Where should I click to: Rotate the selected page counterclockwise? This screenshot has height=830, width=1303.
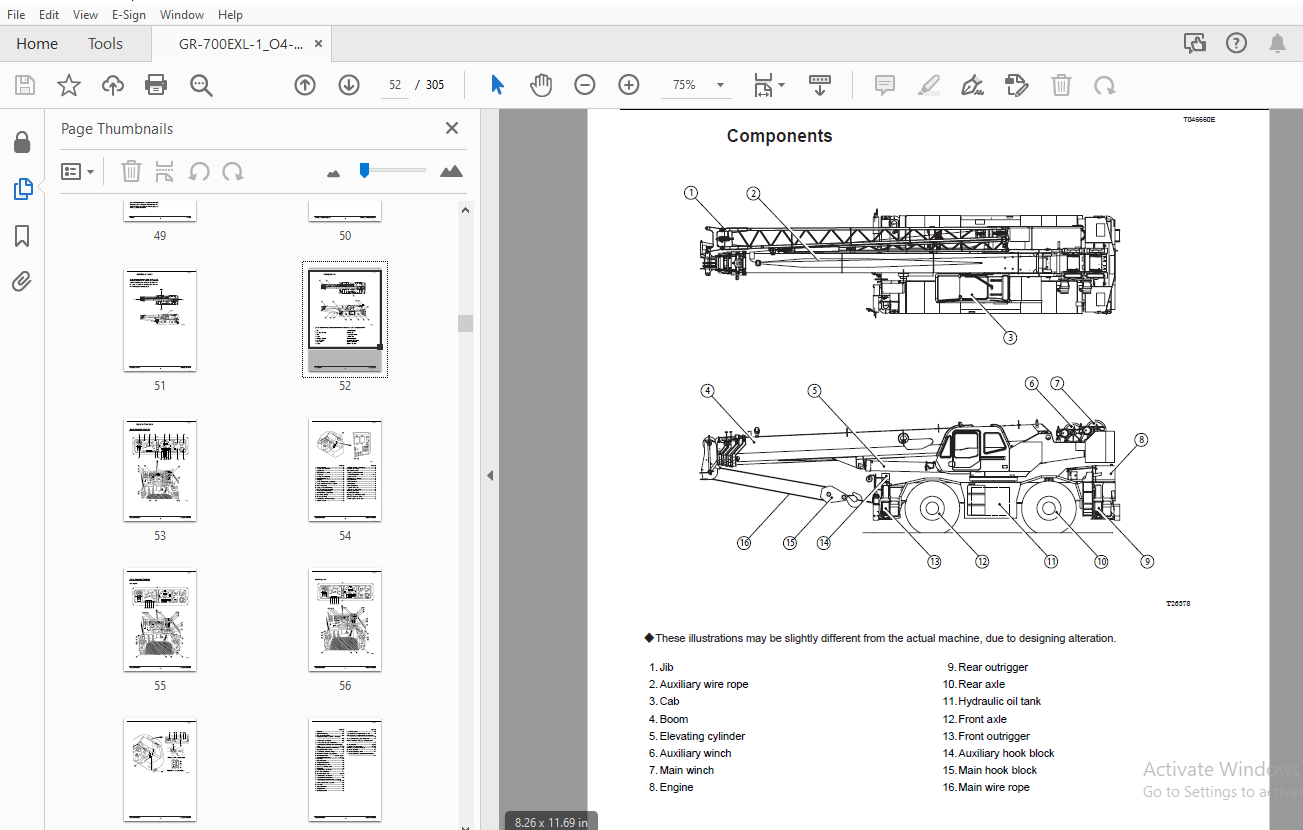pos(199,171)
